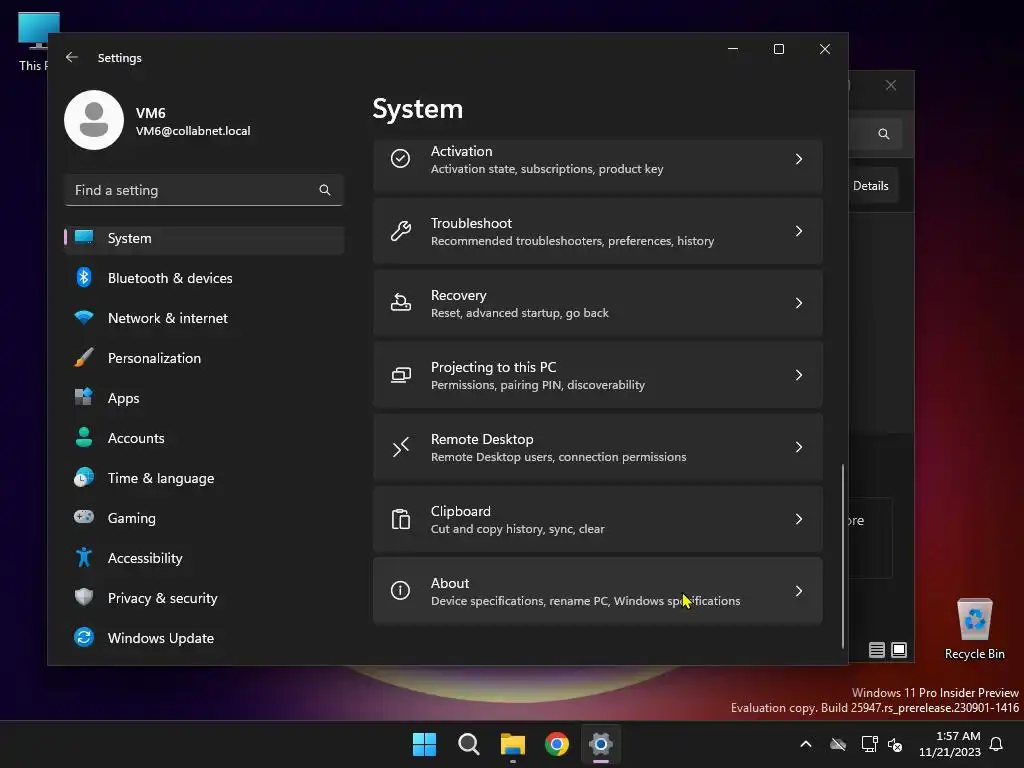Click the Find a setting search box

coord(204,190)
